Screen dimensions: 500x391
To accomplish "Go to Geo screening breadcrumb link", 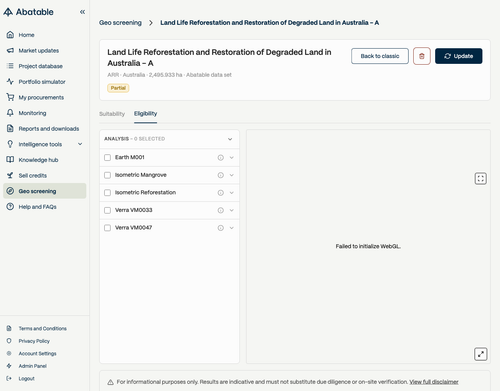I will pyautogui.click(x=120, y=23).
